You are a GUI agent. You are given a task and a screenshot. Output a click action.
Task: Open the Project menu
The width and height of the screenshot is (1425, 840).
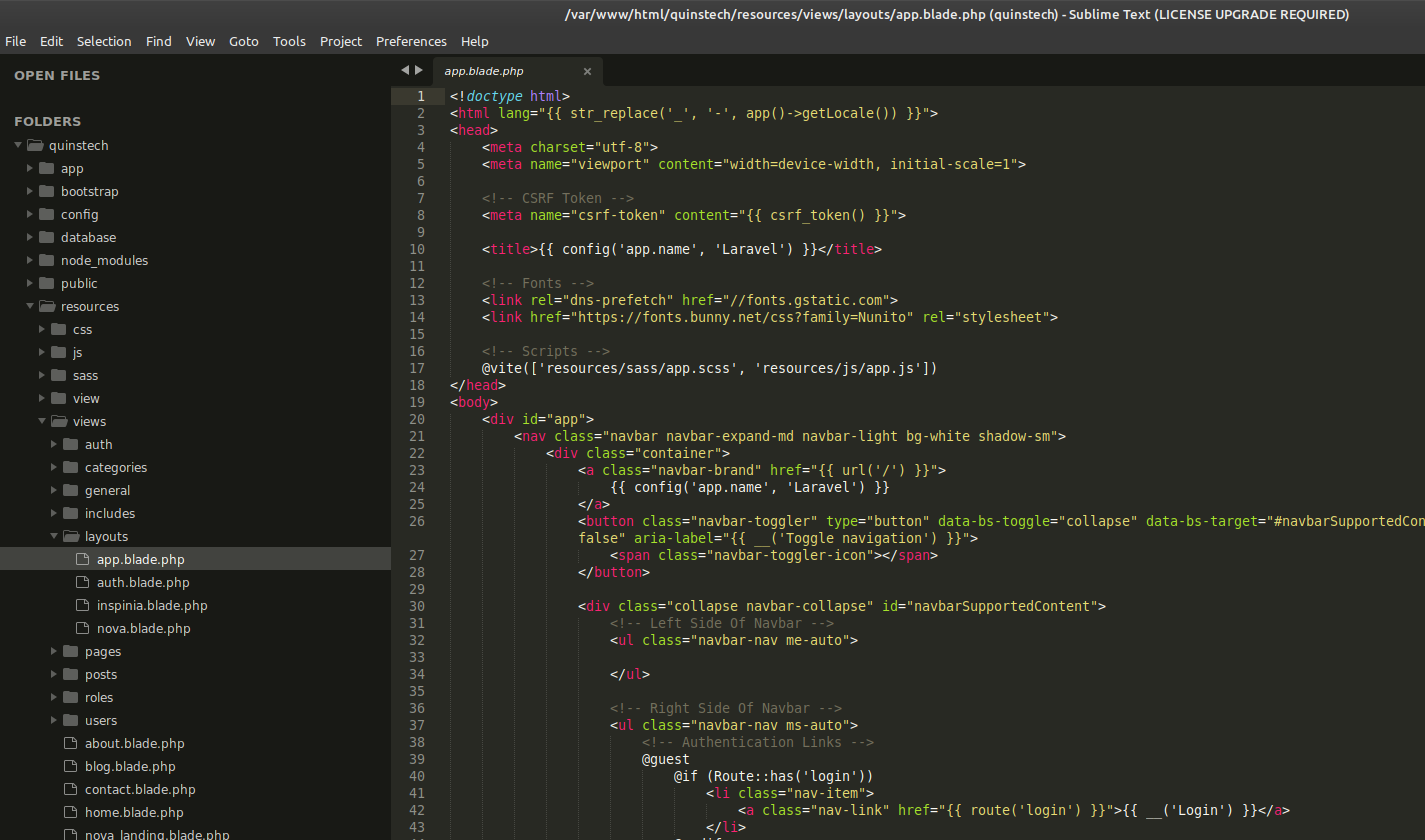(341, 41)
